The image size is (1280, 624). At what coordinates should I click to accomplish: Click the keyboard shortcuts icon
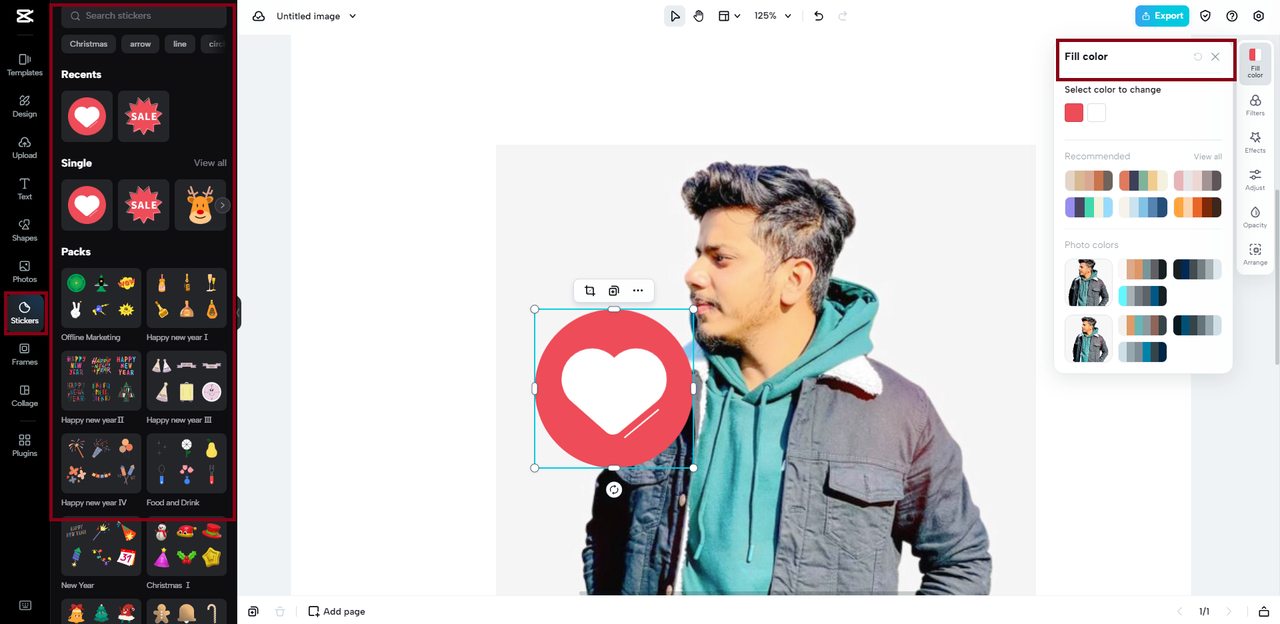point(24,605)
